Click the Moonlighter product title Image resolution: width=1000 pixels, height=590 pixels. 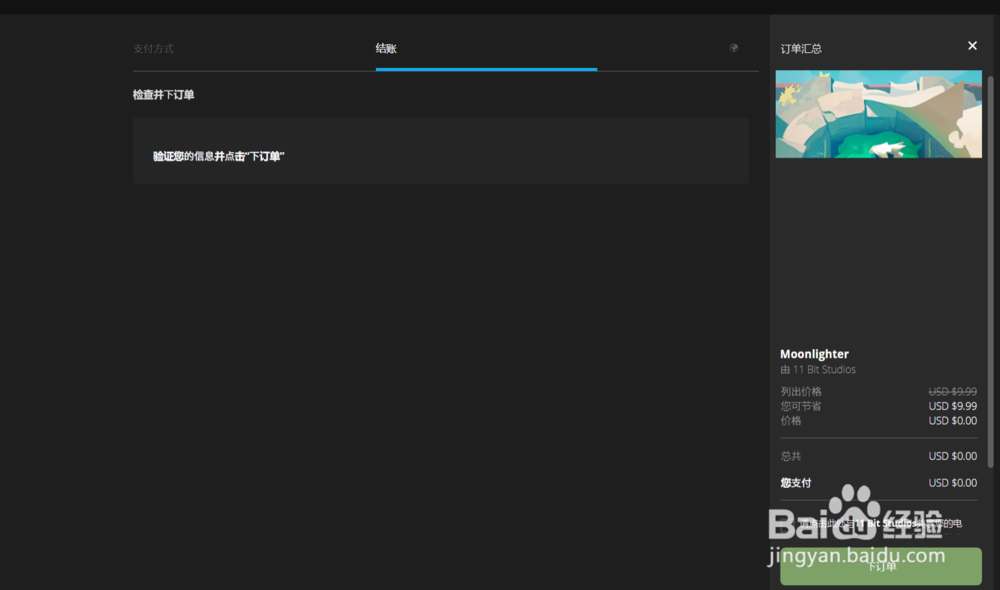(x=814, y=354)
